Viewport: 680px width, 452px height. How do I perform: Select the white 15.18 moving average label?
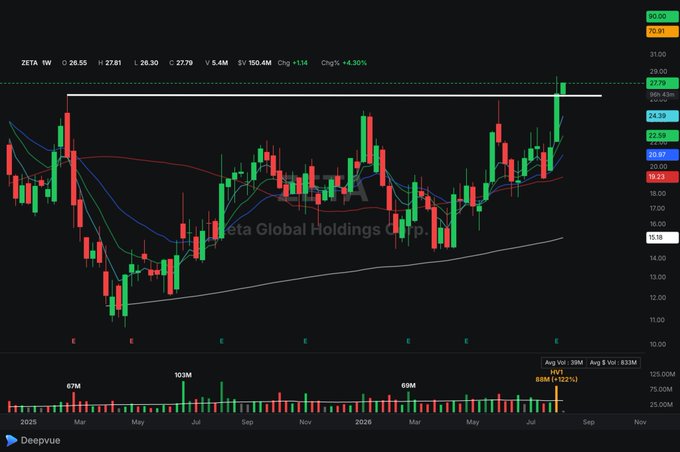pyautogui.click(x=662, y=238)
